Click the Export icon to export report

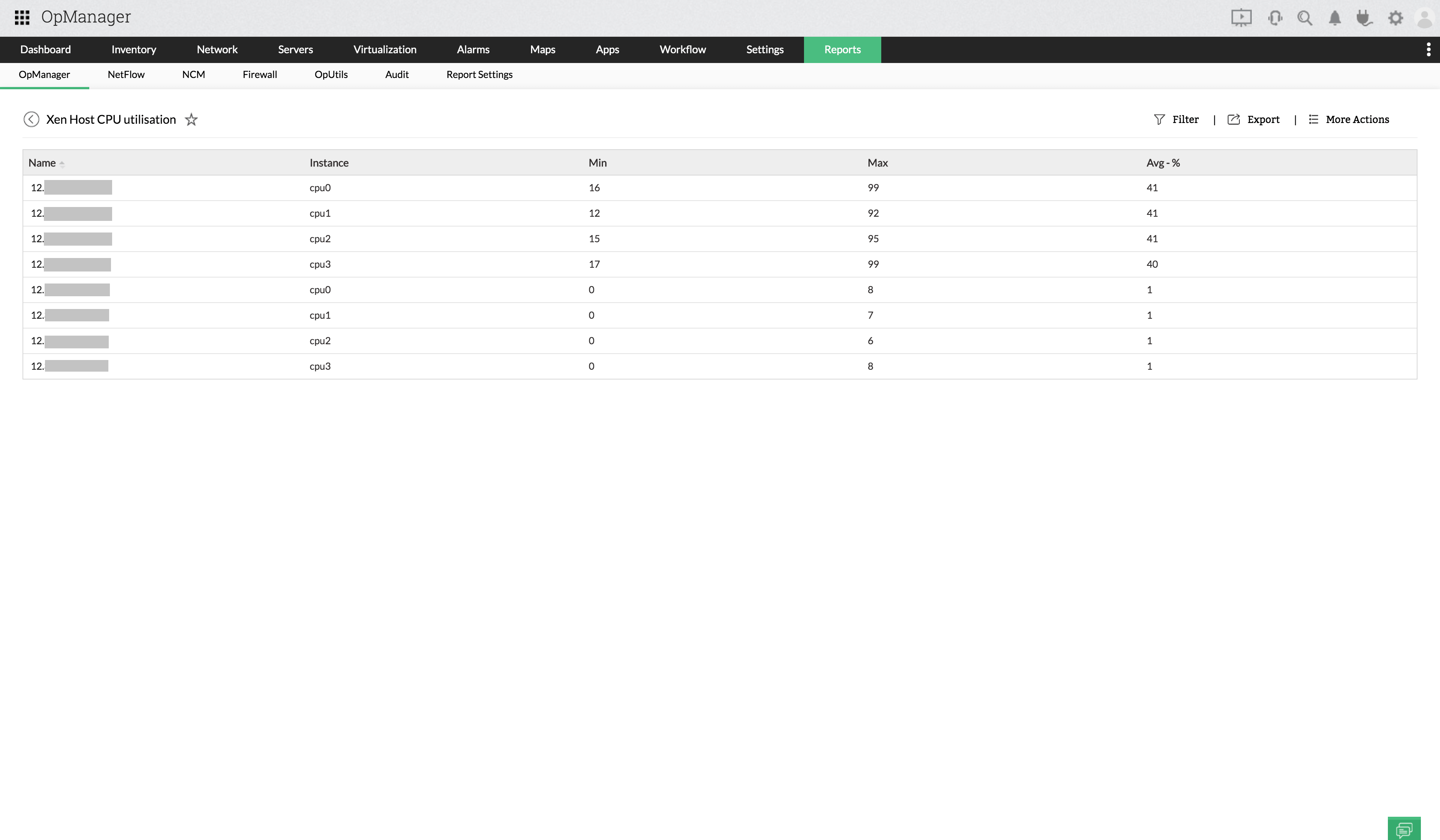pos(1234,119)
